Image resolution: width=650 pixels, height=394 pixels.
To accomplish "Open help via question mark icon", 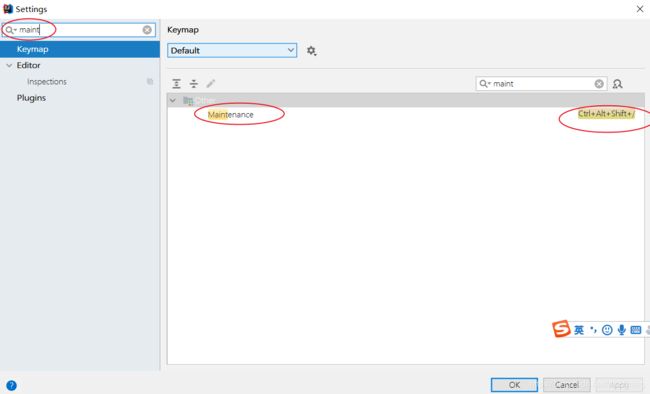I will (11, 385).
